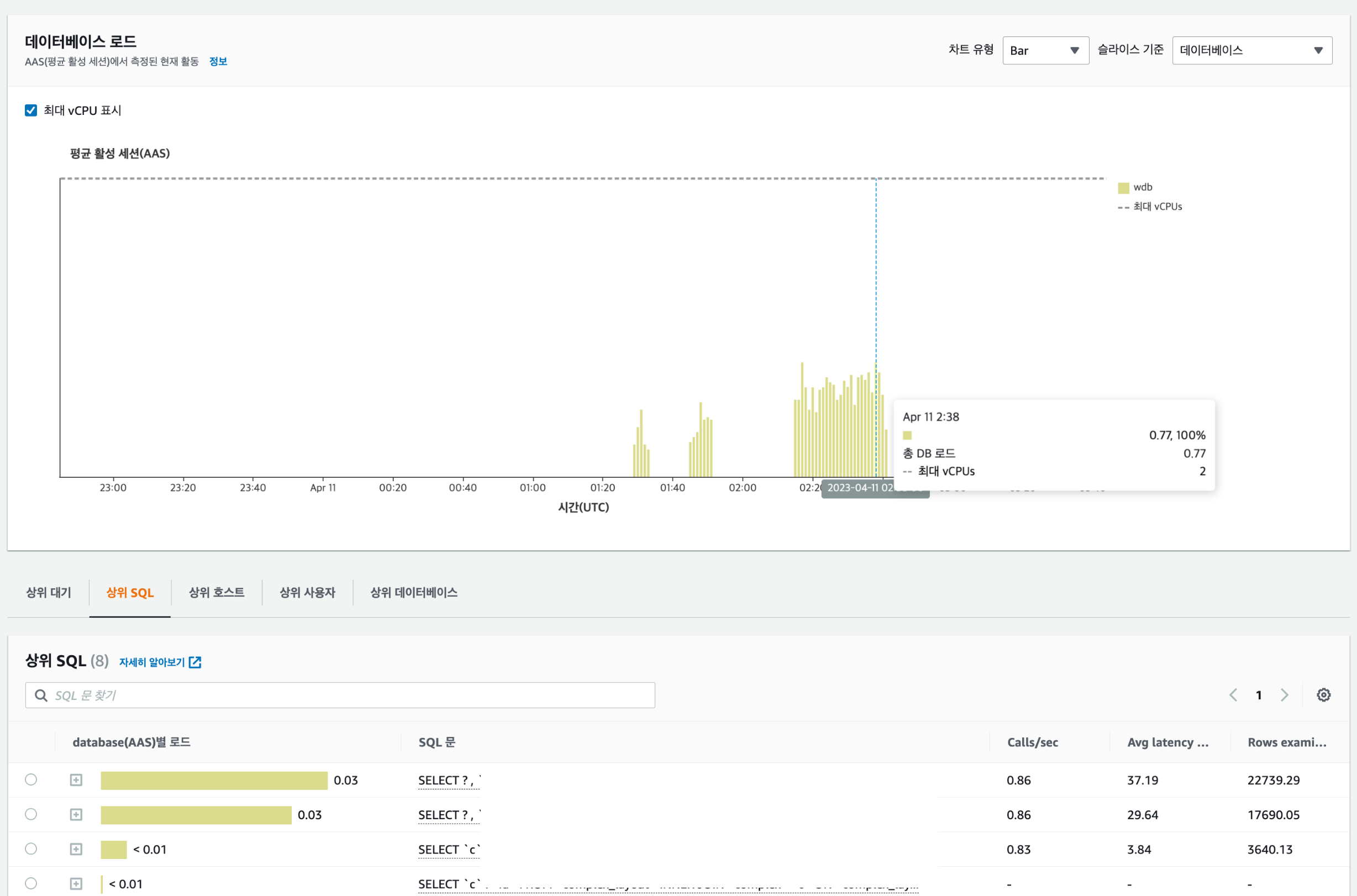Image resolution: width=1357 pixels, height=896 pixels.
Task: Click the search magnifier in SQL search box
Action: [x=41, y=695]
